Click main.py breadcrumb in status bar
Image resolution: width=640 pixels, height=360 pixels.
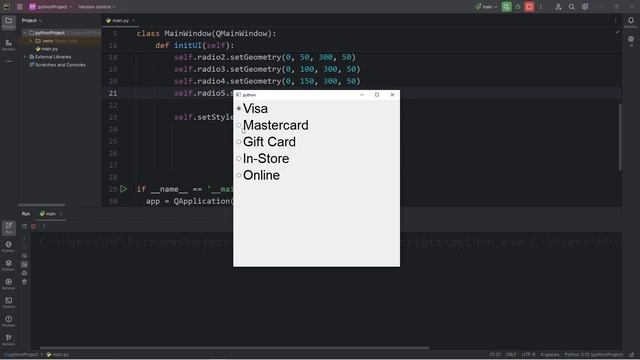(x=58, y=355)
